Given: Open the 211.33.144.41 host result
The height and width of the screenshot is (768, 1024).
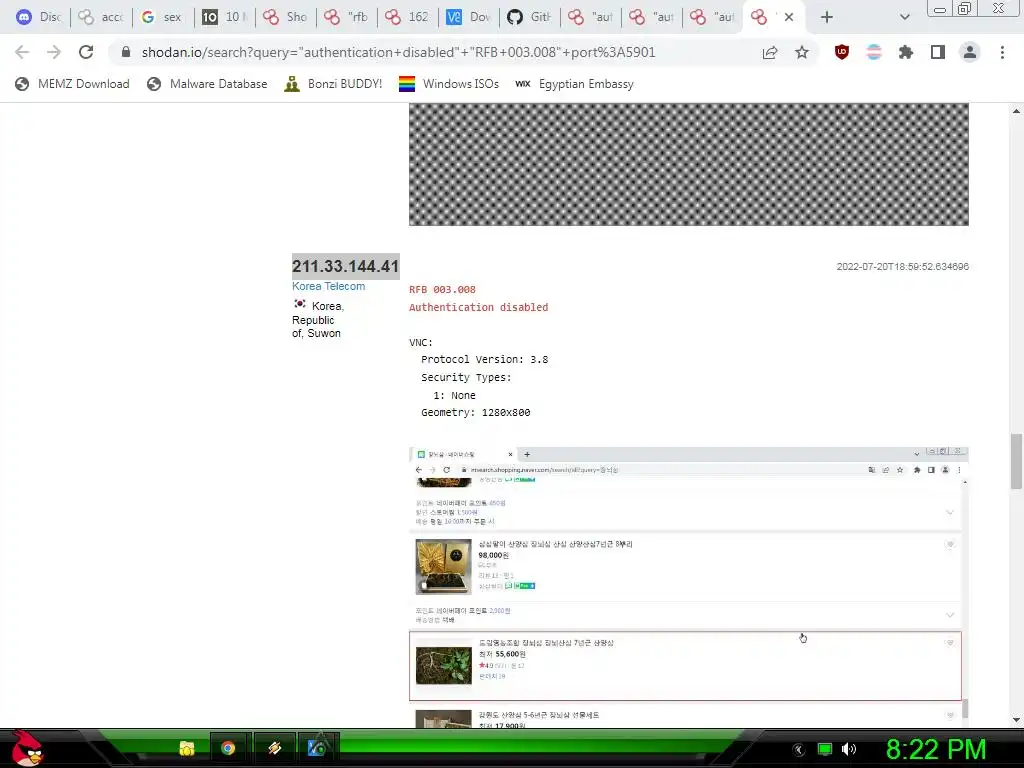Looking at the screenshot, I should pos(345,266).
